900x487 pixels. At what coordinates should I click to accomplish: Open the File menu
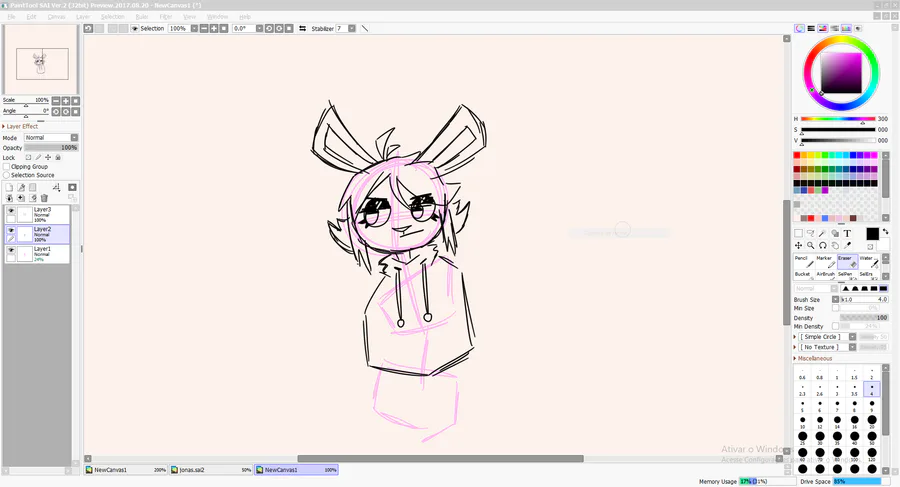11,17
